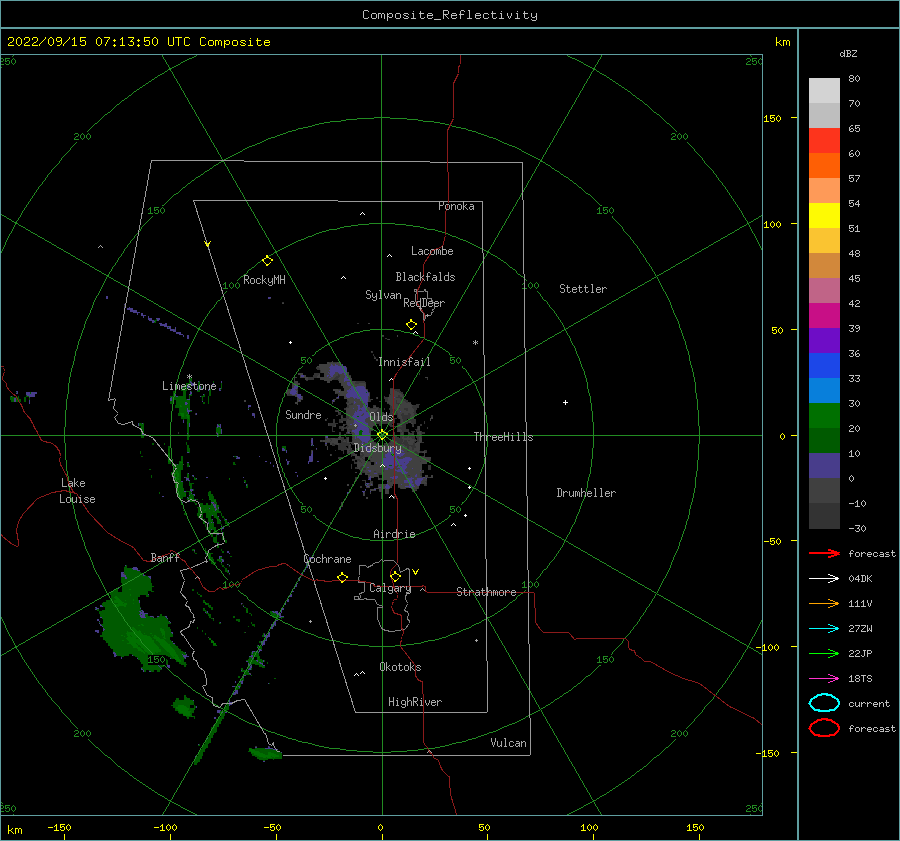Click the white plus marker east of ThreeHills
This screenshot has height=841, width=900.
(565, 402)
